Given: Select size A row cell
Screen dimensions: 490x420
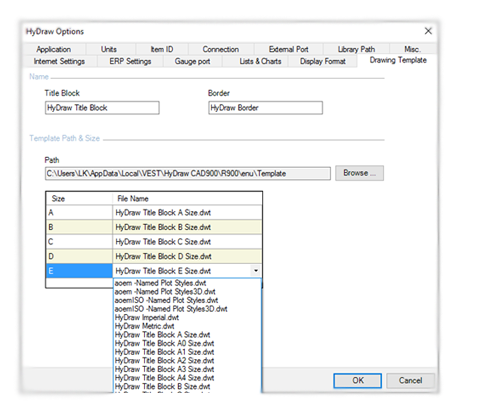Looking at the screenshot, I should coord(79,213).
